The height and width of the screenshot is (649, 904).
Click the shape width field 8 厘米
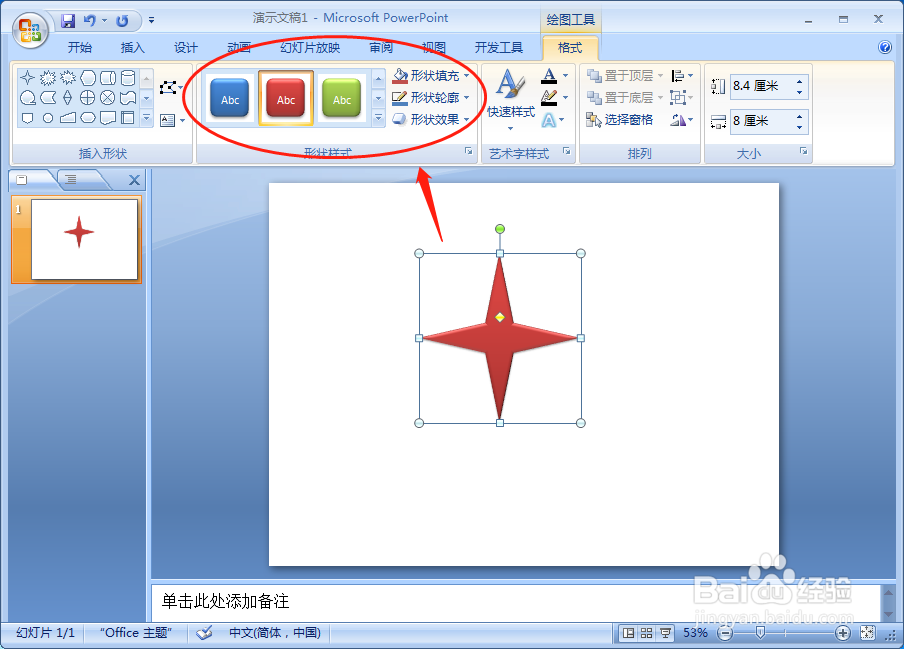point(762,121)
